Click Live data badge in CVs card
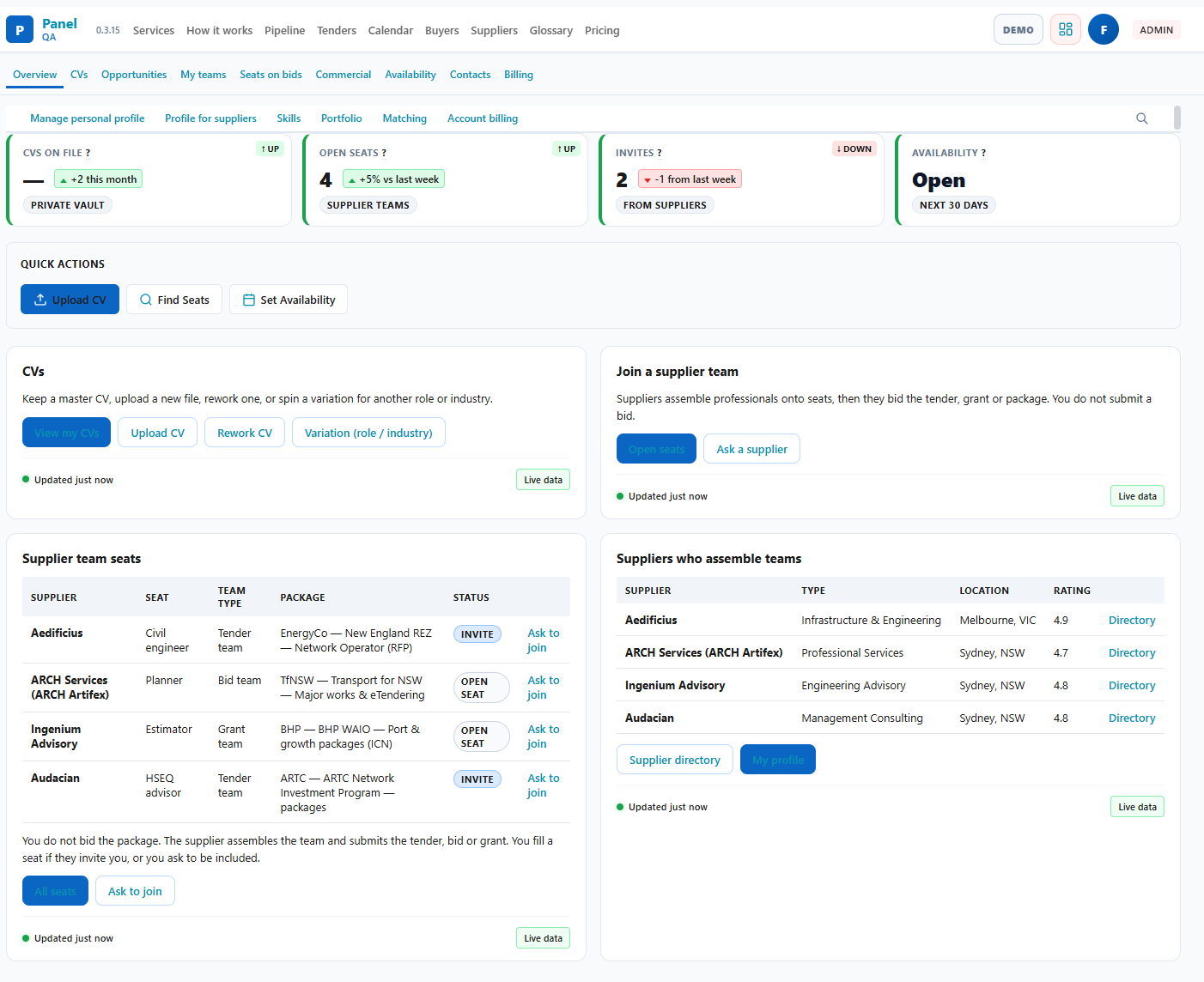 point(543,480)
